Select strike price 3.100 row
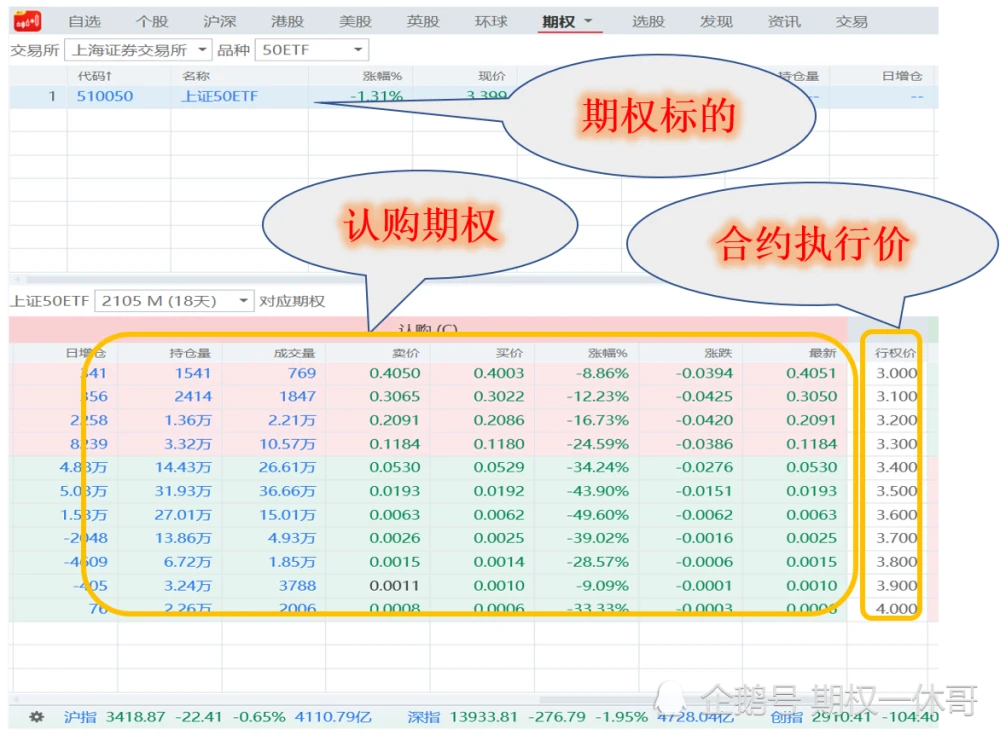This screenshot has height=735, width=1000. (x=897, y=397)
